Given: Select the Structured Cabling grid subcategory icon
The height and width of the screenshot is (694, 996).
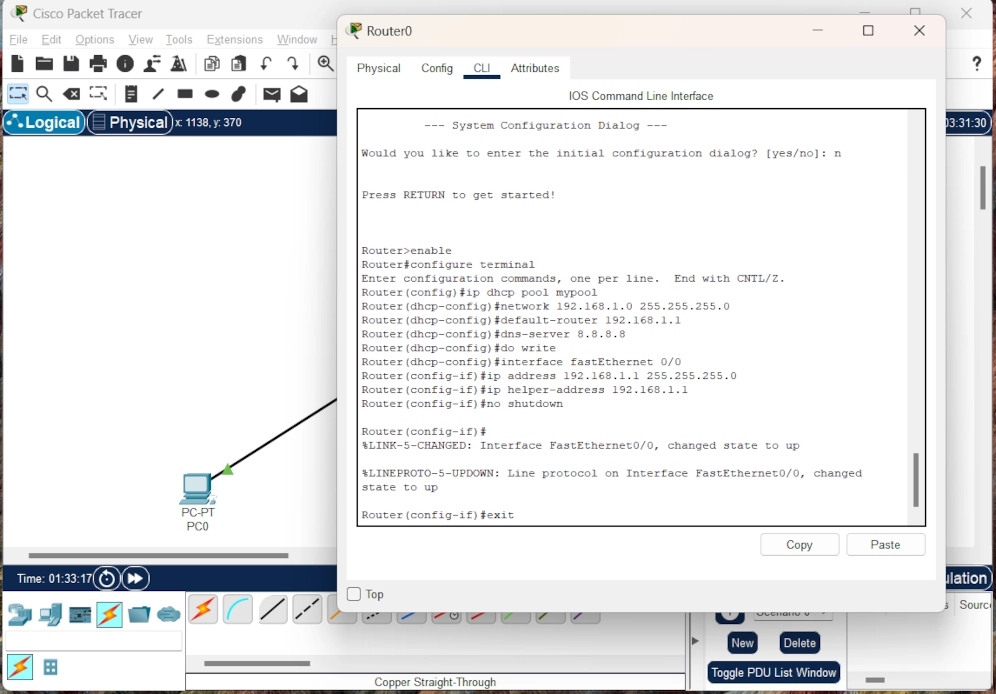Looking at the screenshot, I should pos(50,667).
